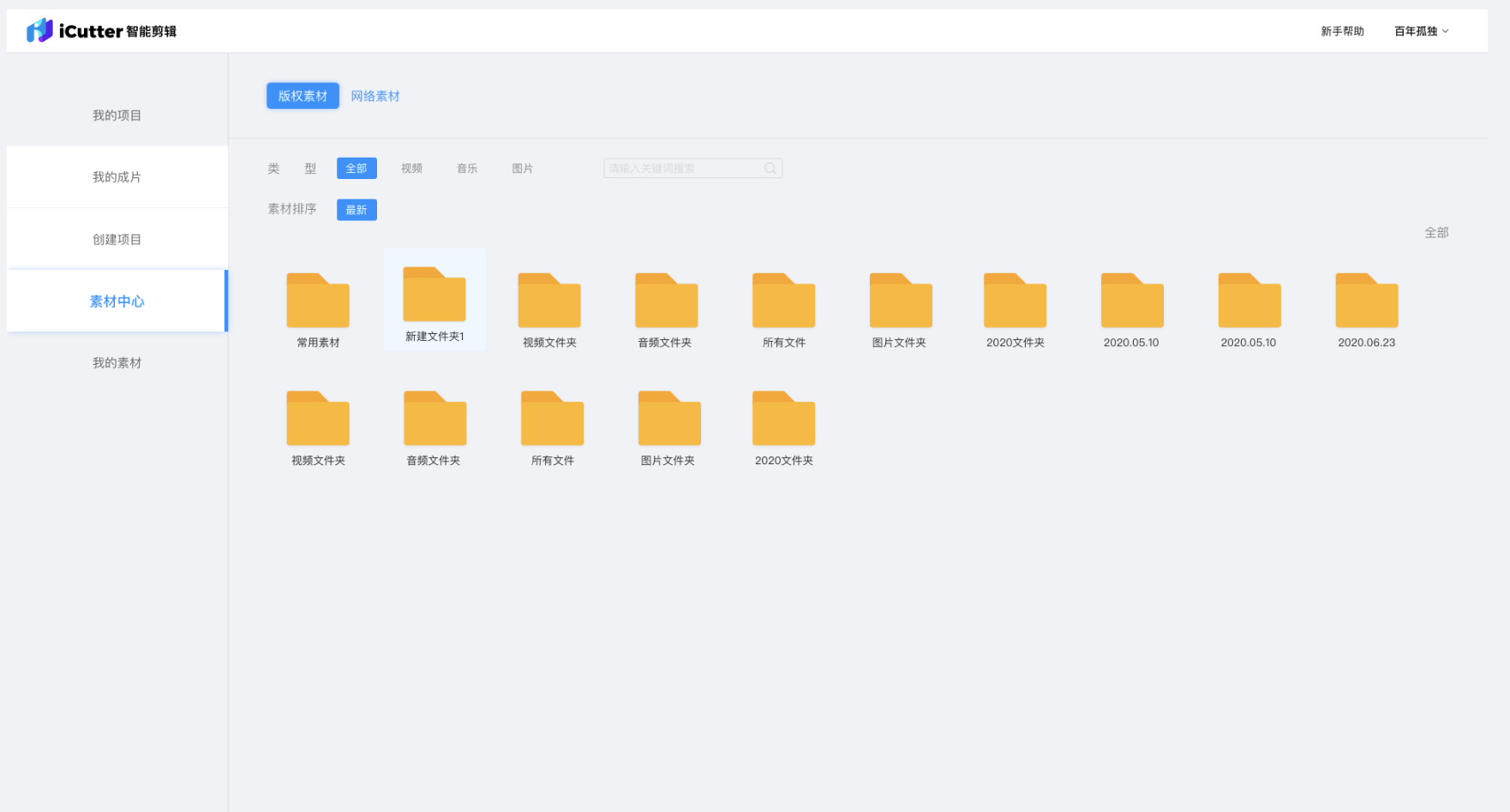The width and height of the screenshot is (1510, 812).
Task: Focus the keyword search input field
Action: pos(692,169)
